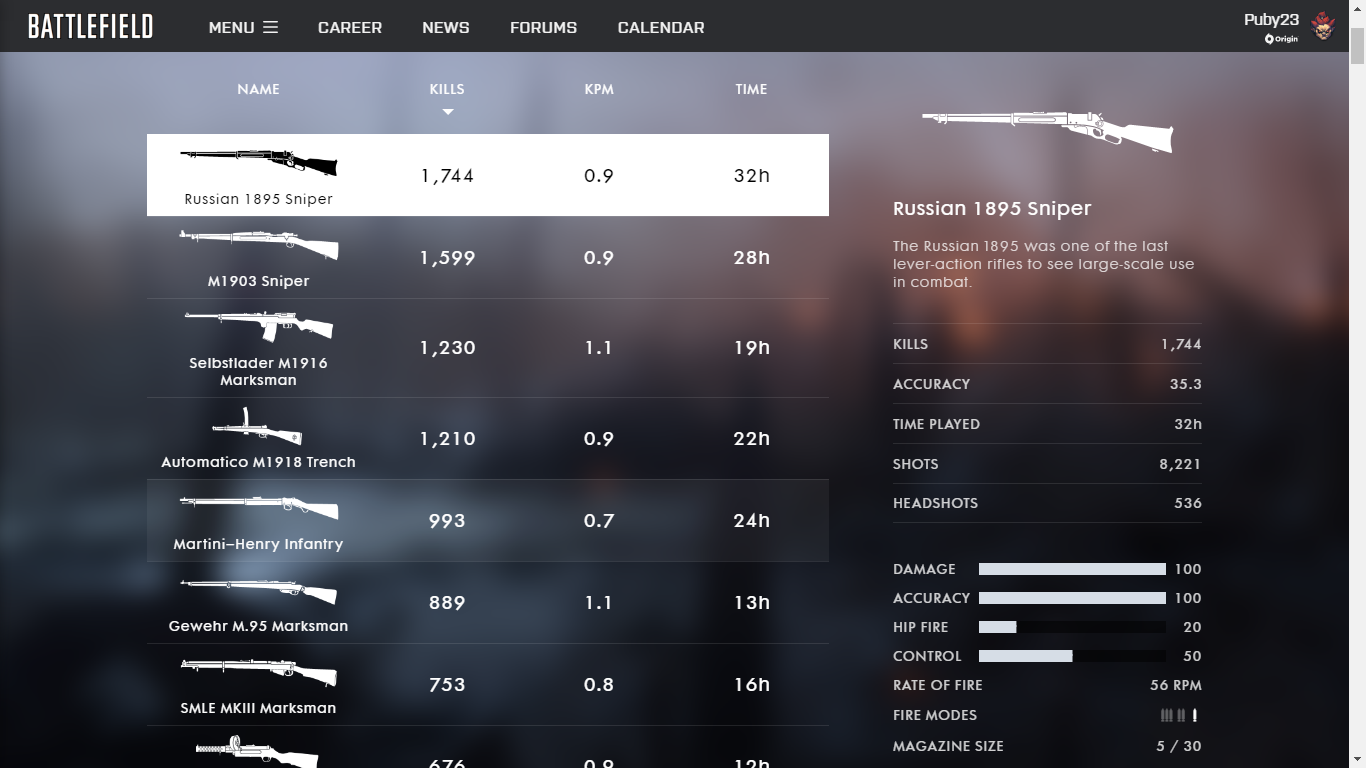This screenshot has height=768, width=1366.
Task: Click the Automatico M1918 Trench name label
Action: point(258,462)
